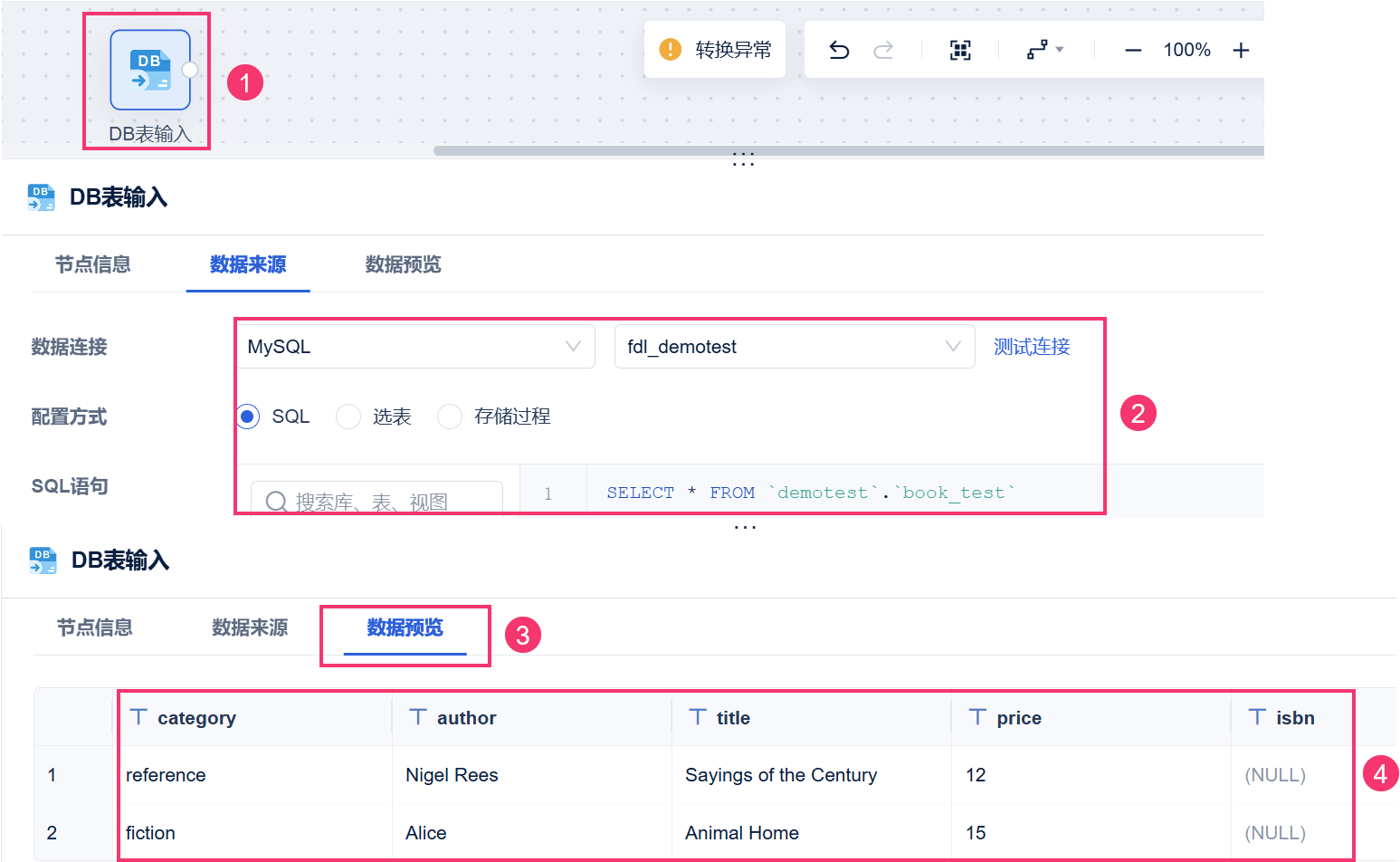Click the canvas horizontal scrollbar
The image size is (1400, 862).
(x=848, y=150)
